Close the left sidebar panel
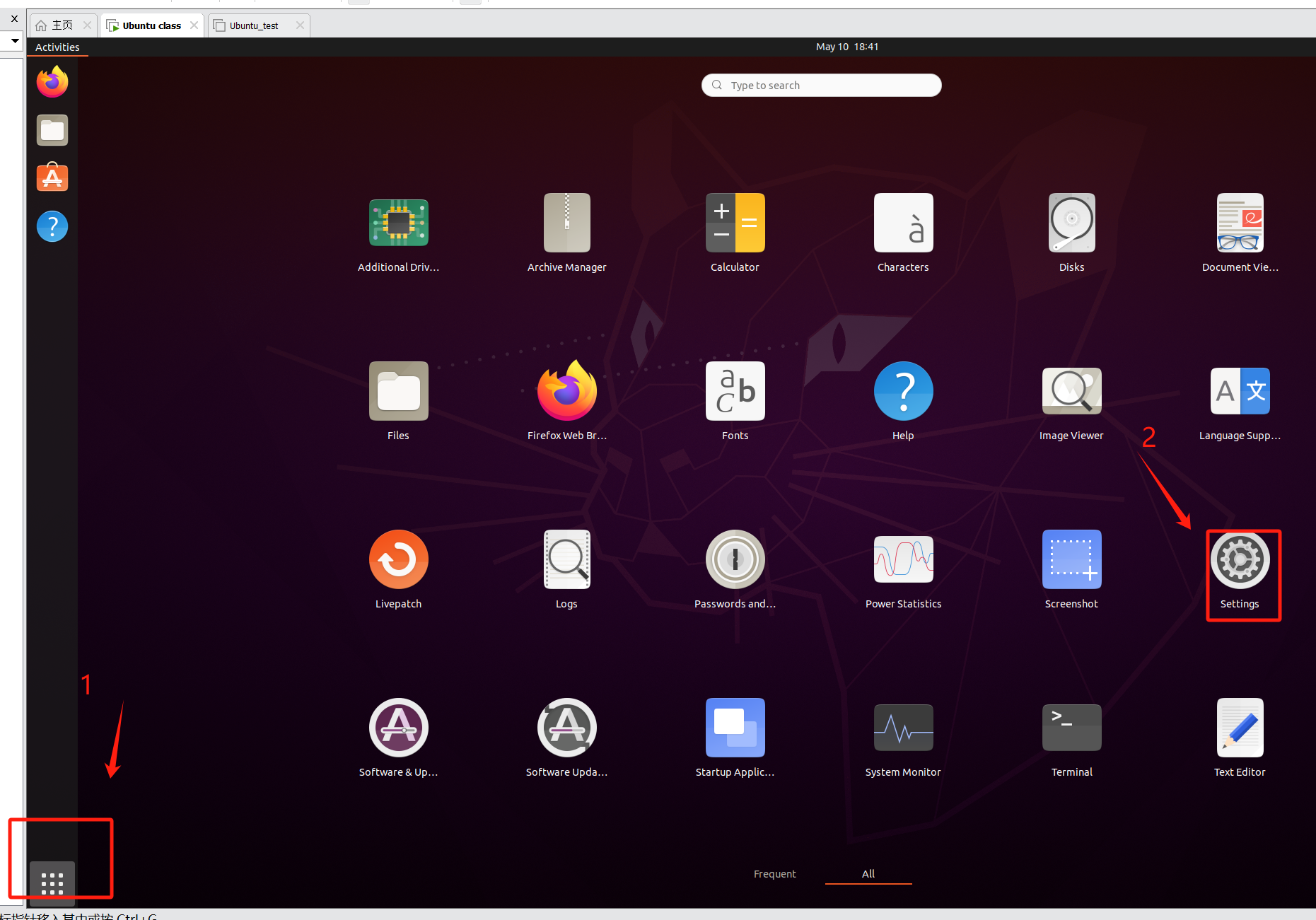1316x920 pixels. [x=14, y=18]
